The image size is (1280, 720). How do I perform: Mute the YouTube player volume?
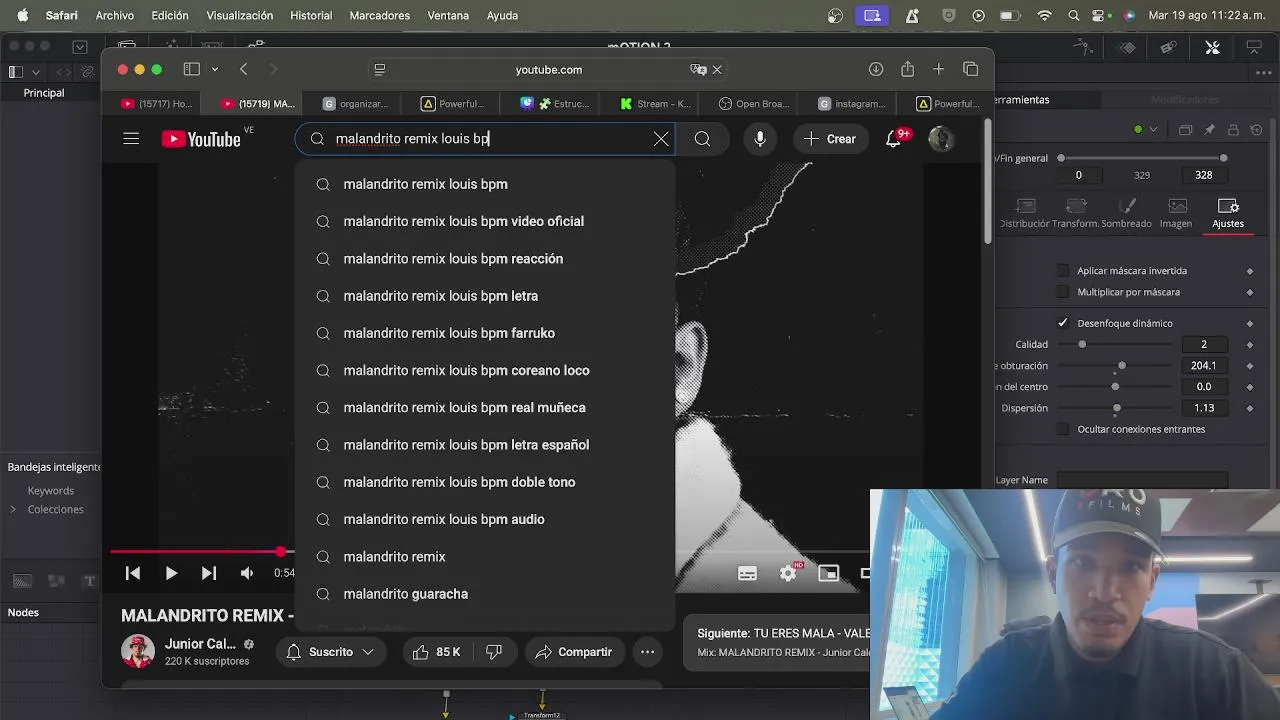pos(246,573)
